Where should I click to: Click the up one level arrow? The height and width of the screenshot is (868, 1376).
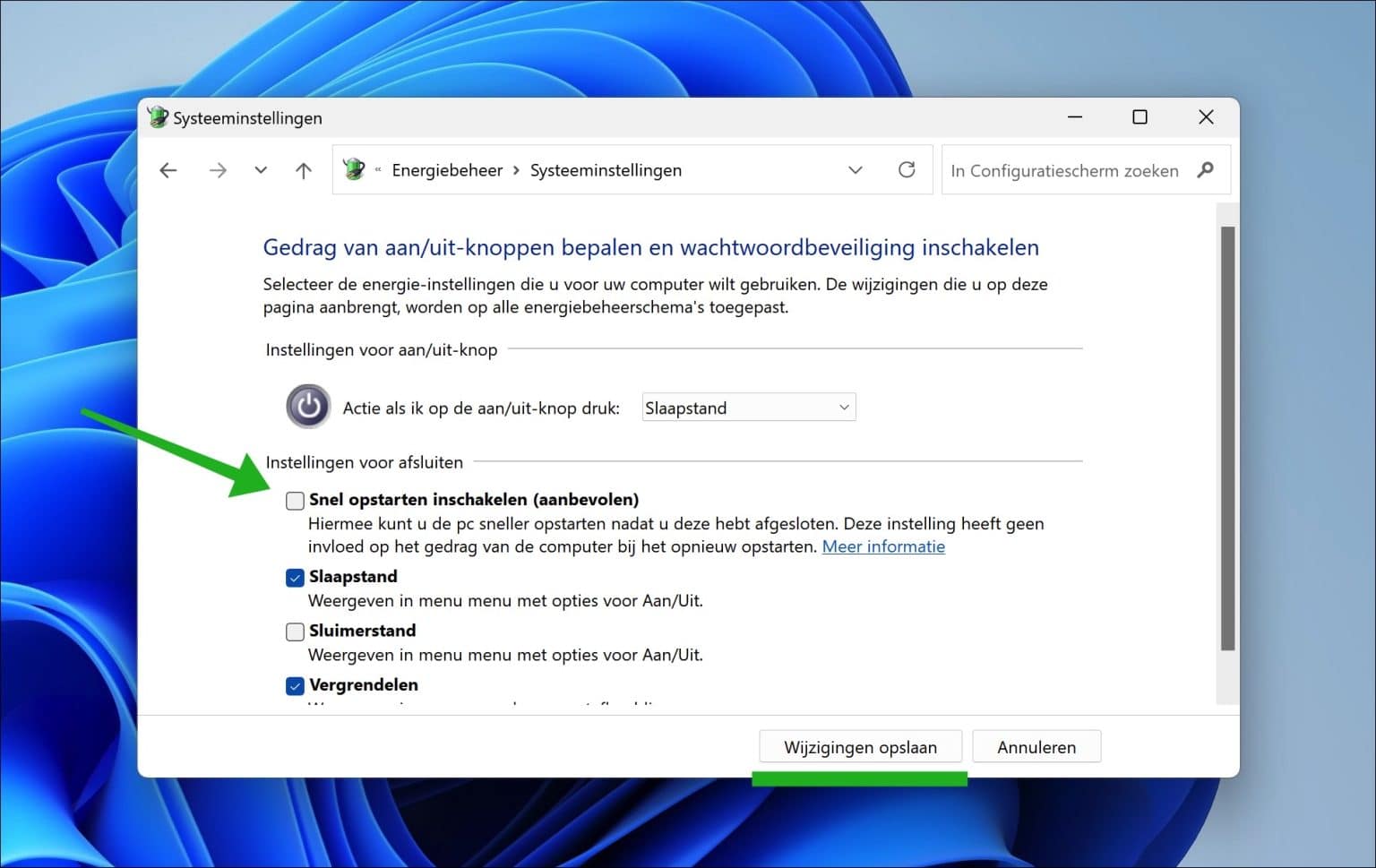coord(303,169)
